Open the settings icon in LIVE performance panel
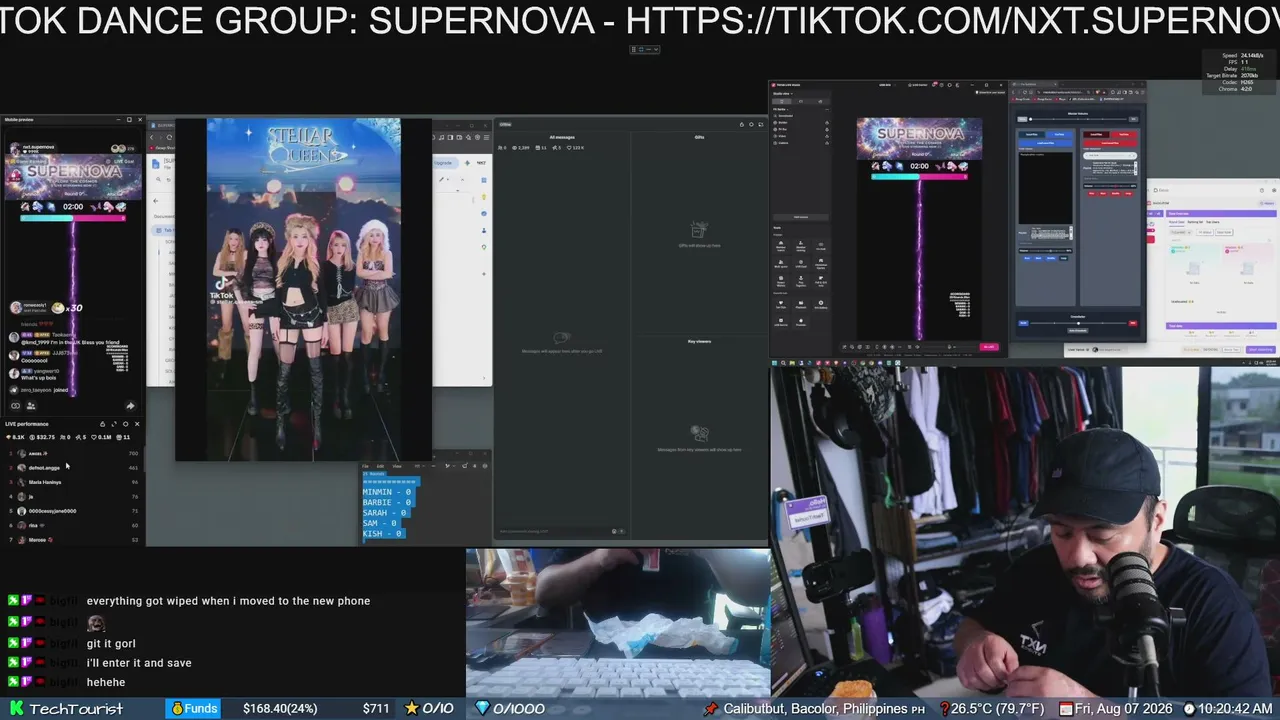The width and height of the screenshot is (1280, 720). pos(125,424)
